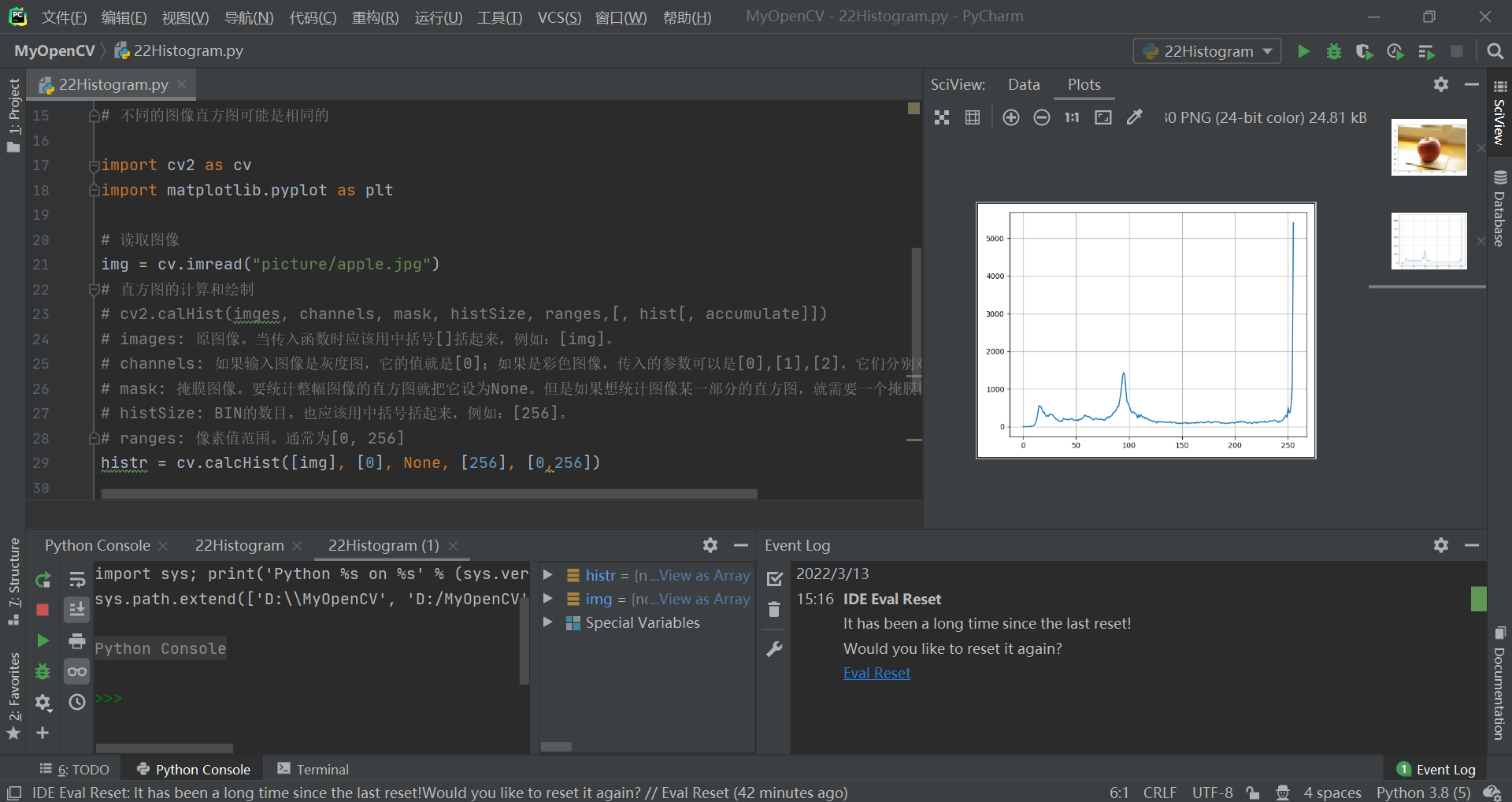1512x802 pixels.
Task: Stop the Python Console process
Action: [x=43, y=609]
